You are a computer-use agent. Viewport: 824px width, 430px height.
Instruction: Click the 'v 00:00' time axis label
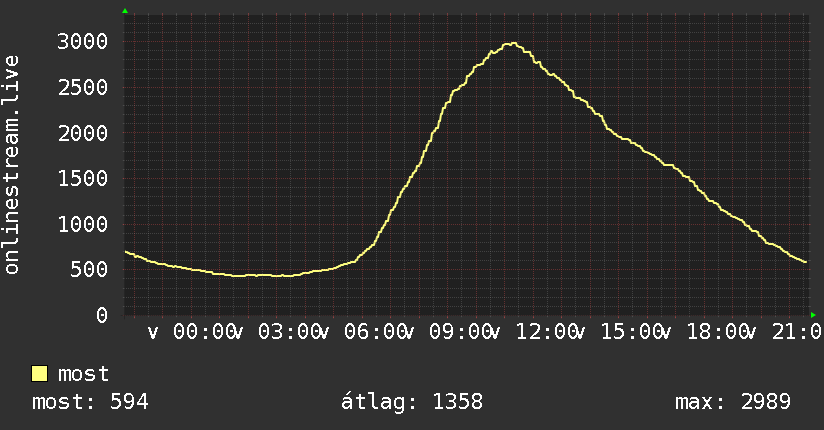(x=192, y=332)
